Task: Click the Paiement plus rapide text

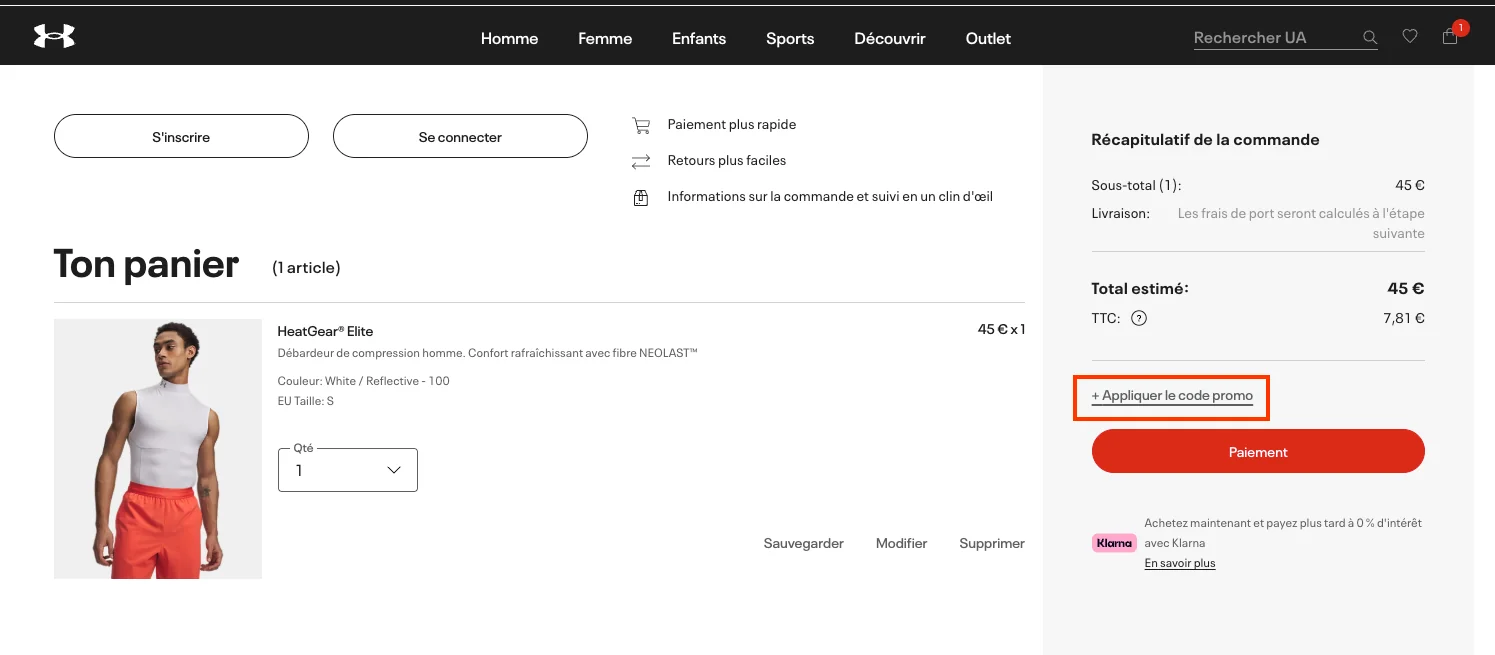Action: click(x=732, y=125)
